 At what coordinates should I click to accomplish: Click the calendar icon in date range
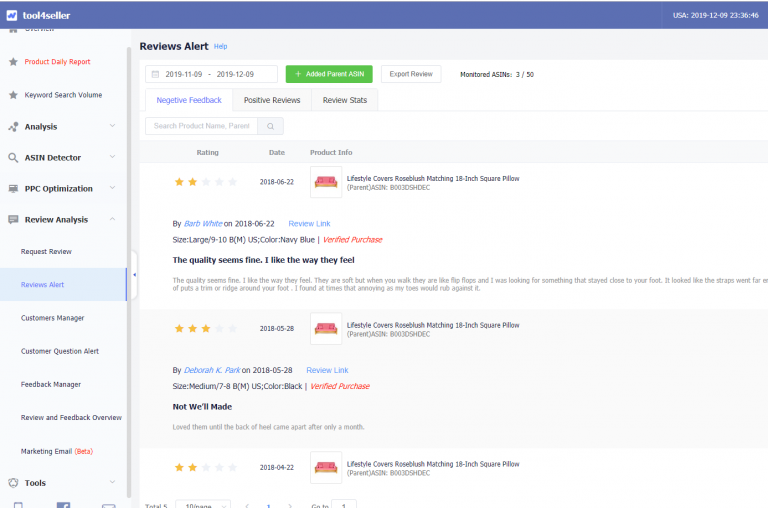[155, 74]
